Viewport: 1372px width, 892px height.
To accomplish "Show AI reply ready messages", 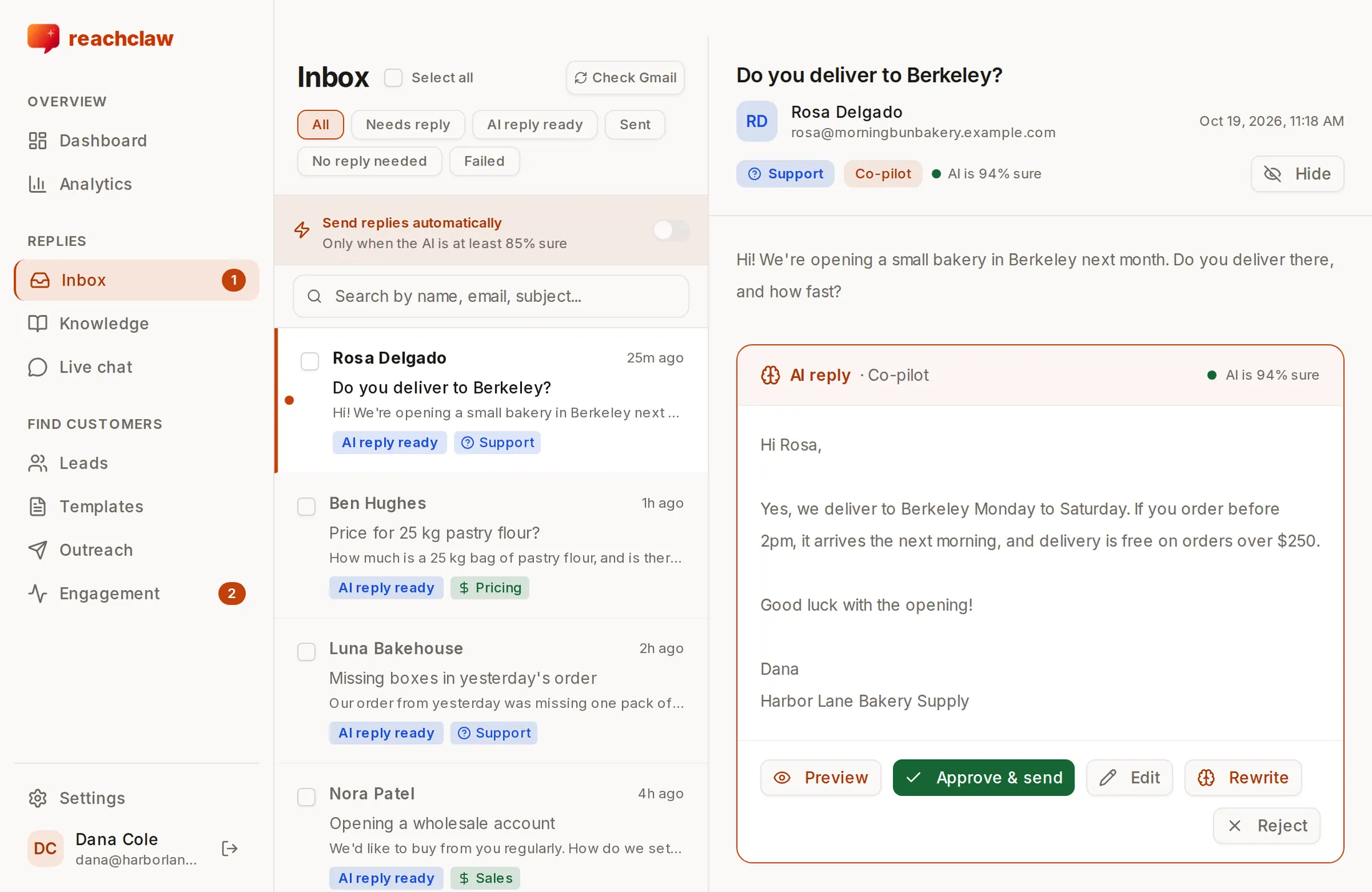I will click(x=534, y=125).
